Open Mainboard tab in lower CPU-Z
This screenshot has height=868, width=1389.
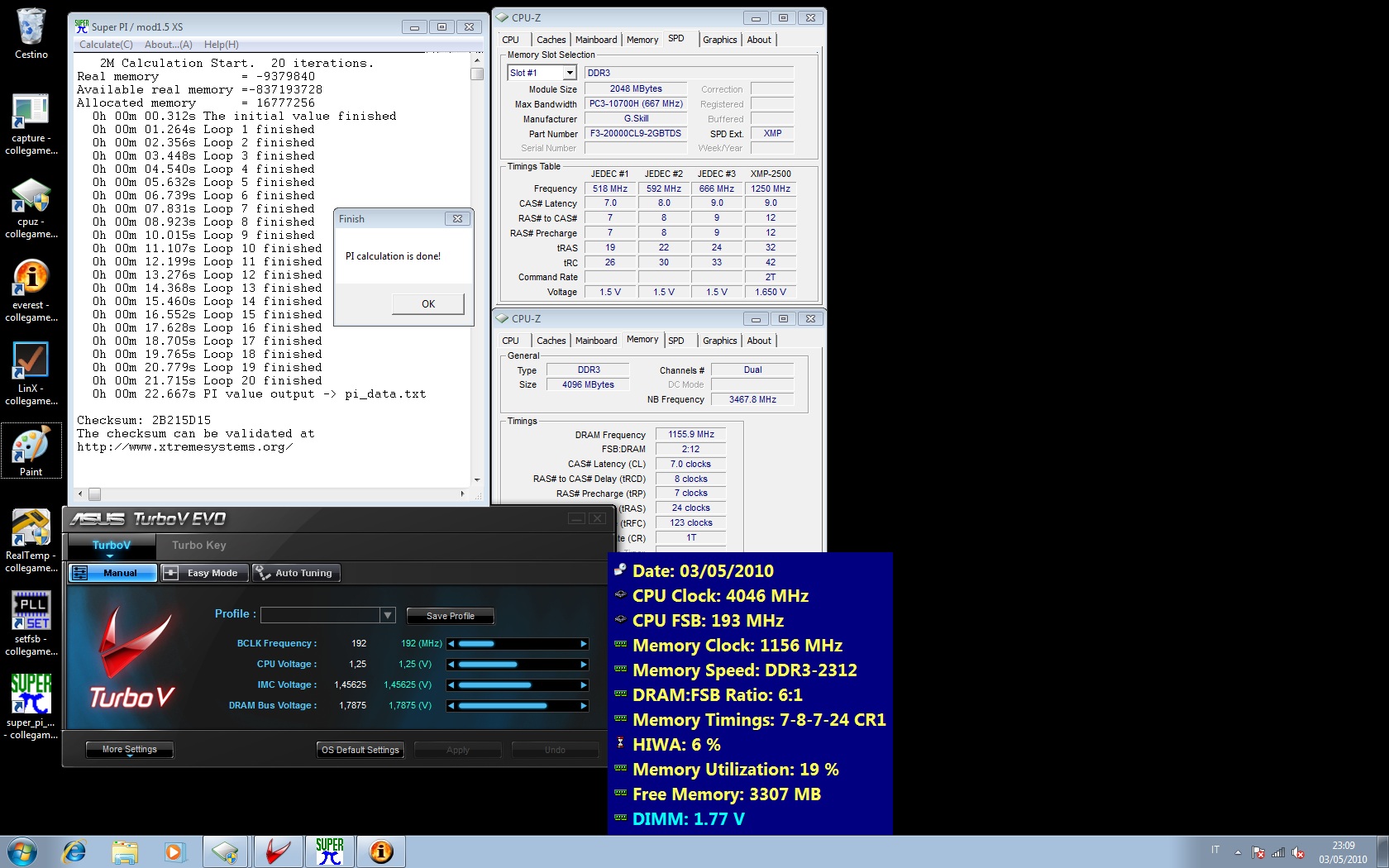[596, 341]
